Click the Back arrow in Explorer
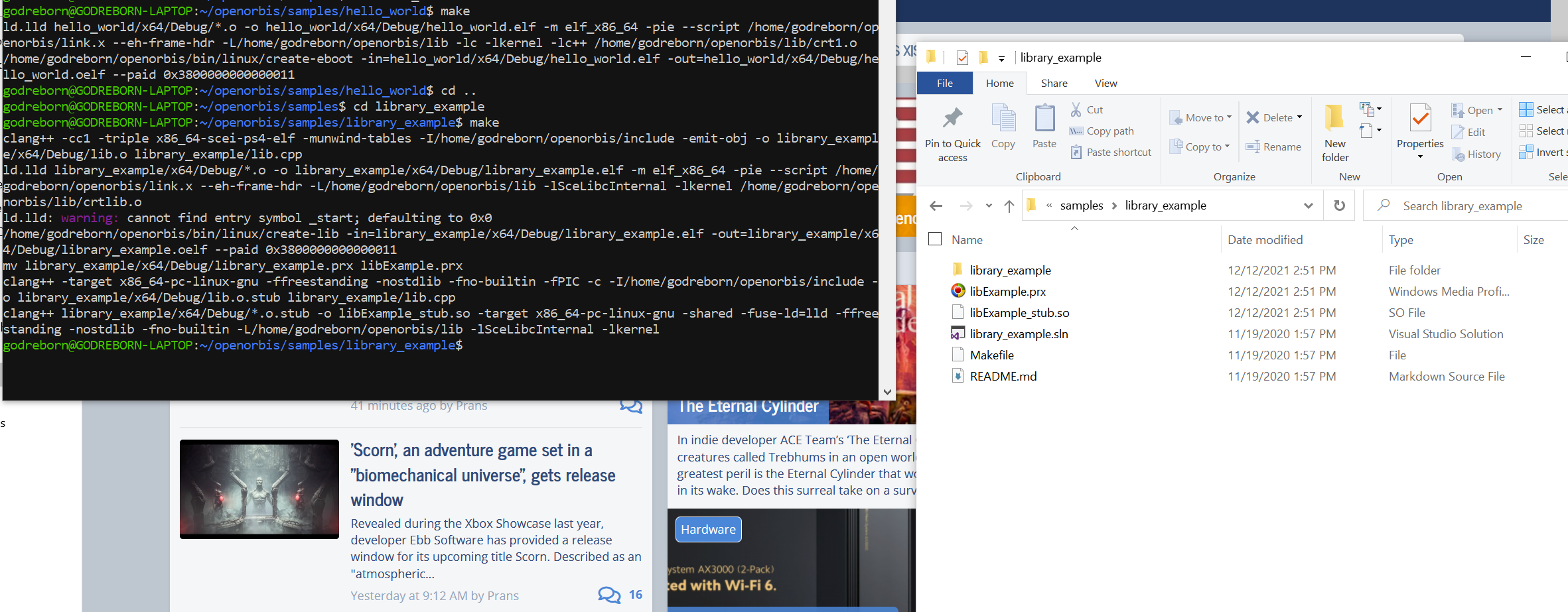The image size is (1568, 612). (x=936, y=206)
